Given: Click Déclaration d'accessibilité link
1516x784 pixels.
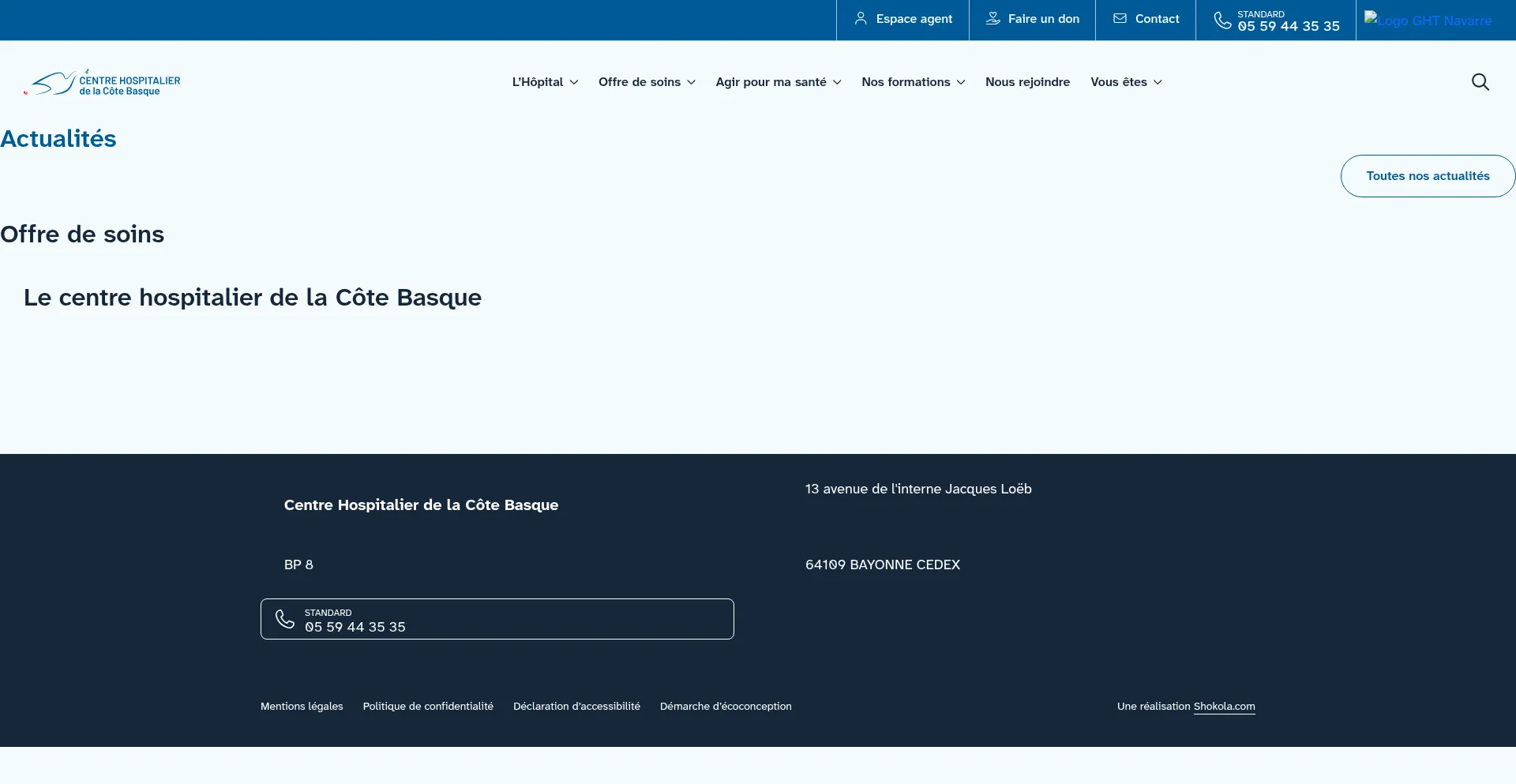Looking at the screenshot, I should coord(576,706).
